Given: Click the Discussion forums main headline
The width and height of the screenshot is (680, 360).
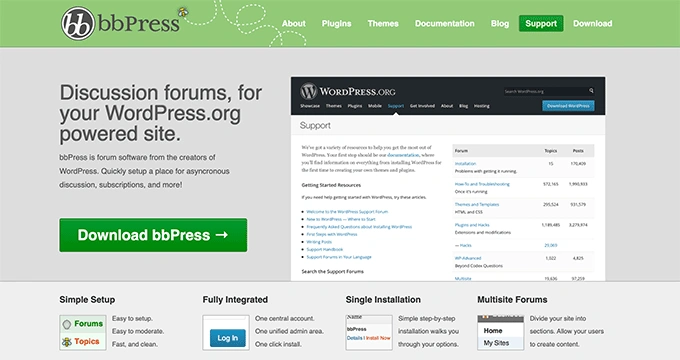Looking at the screenshot, I should click(160, 113).
